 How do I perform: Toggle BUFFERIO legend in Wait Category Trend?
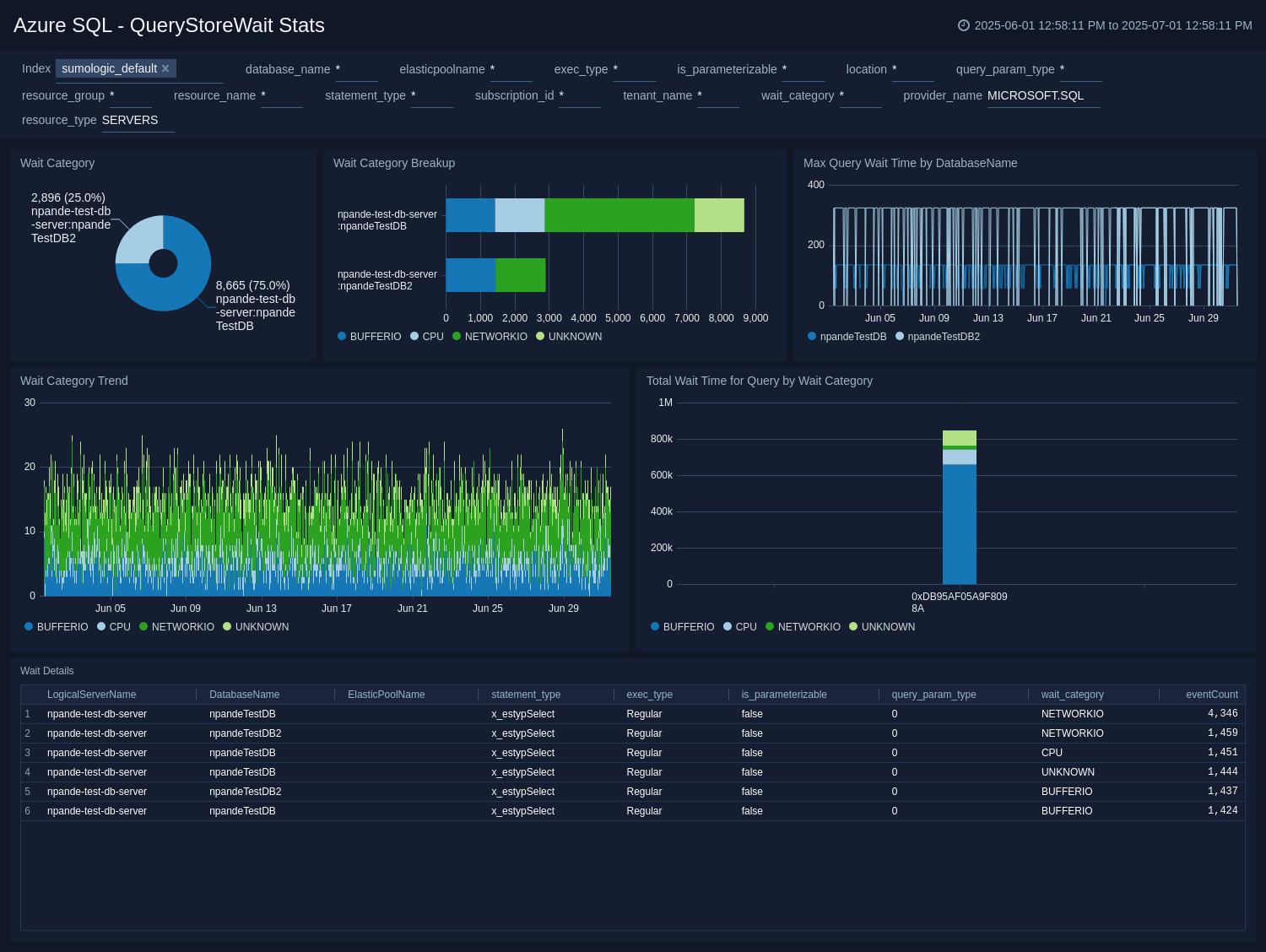click(x=57, y=627)
